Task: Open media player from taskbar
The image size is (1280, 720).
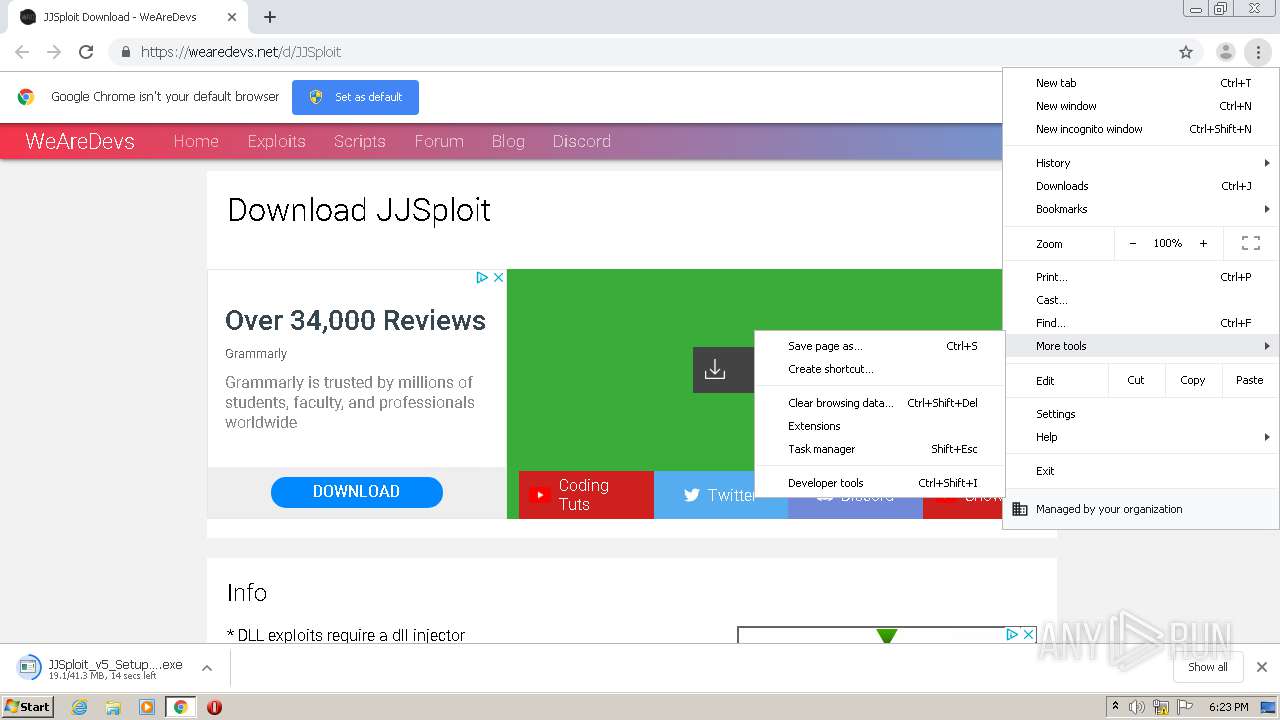Action: 147,707
